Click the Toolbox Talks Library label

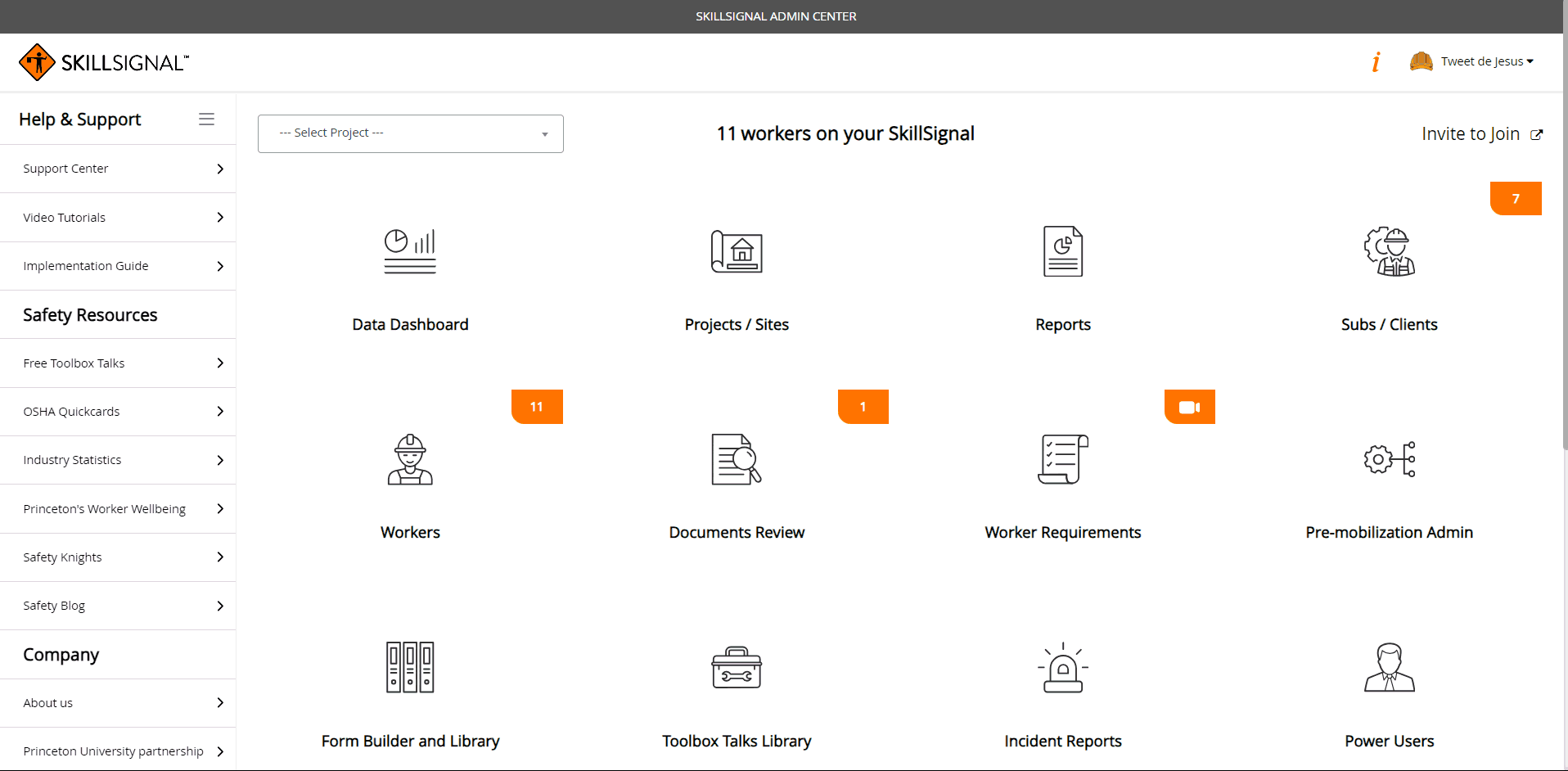pos(737,741)
